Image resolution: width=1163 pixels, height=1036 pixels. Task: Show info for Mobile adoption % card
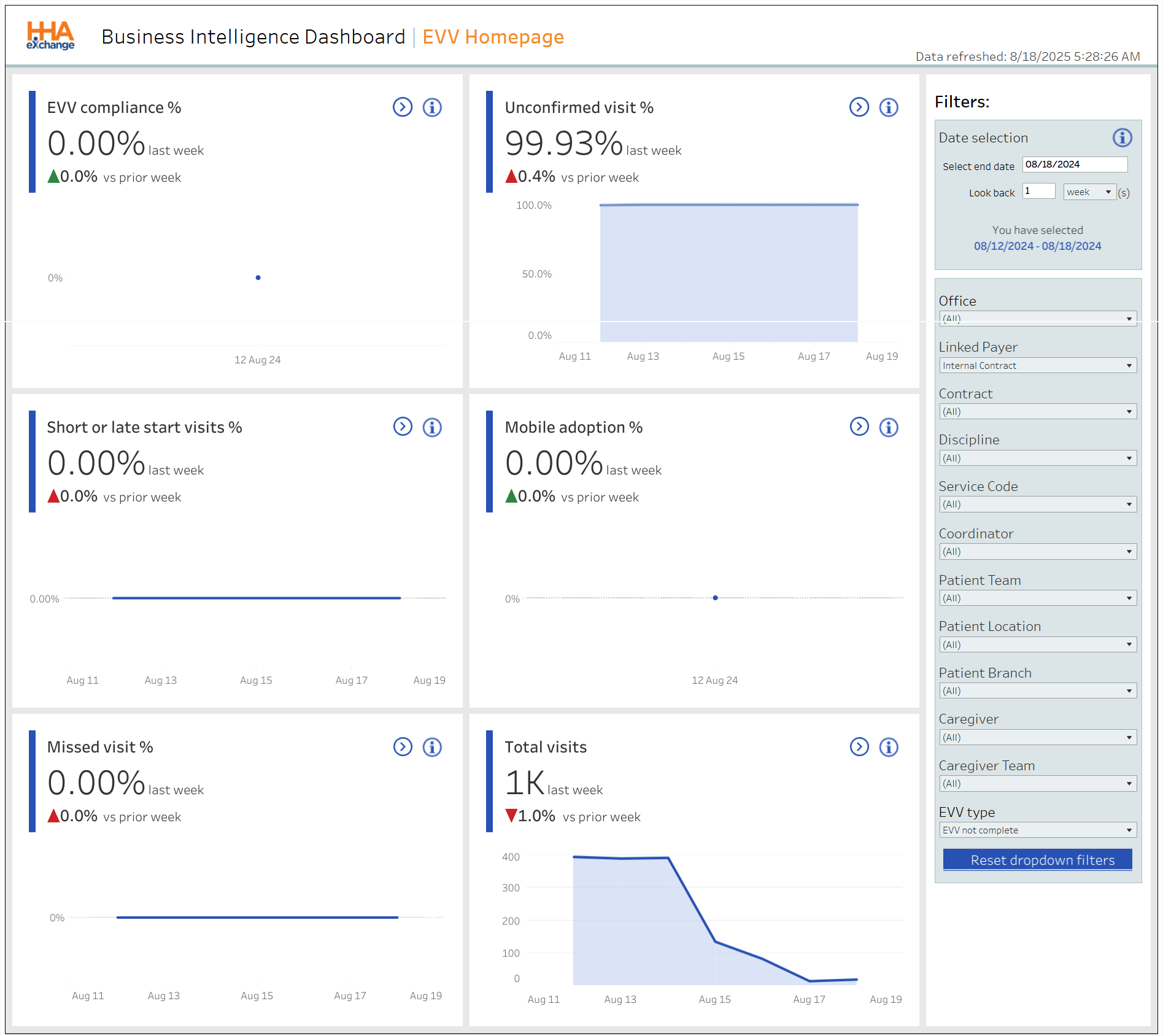tap(889, 427)
